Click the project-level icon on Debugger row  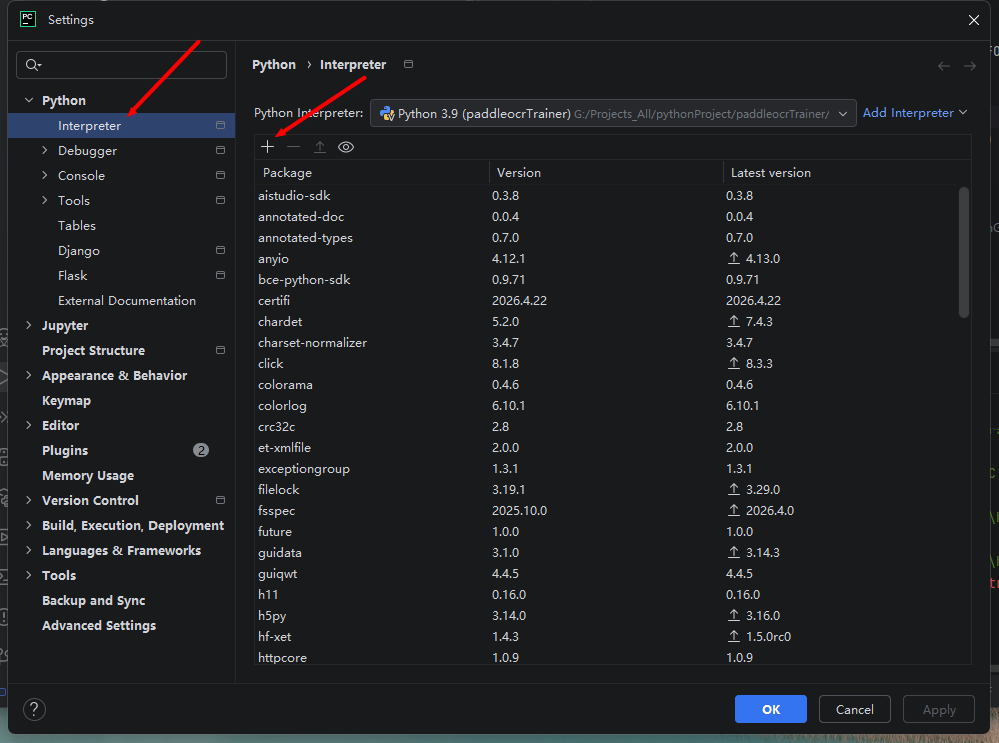tap(220, 150)
